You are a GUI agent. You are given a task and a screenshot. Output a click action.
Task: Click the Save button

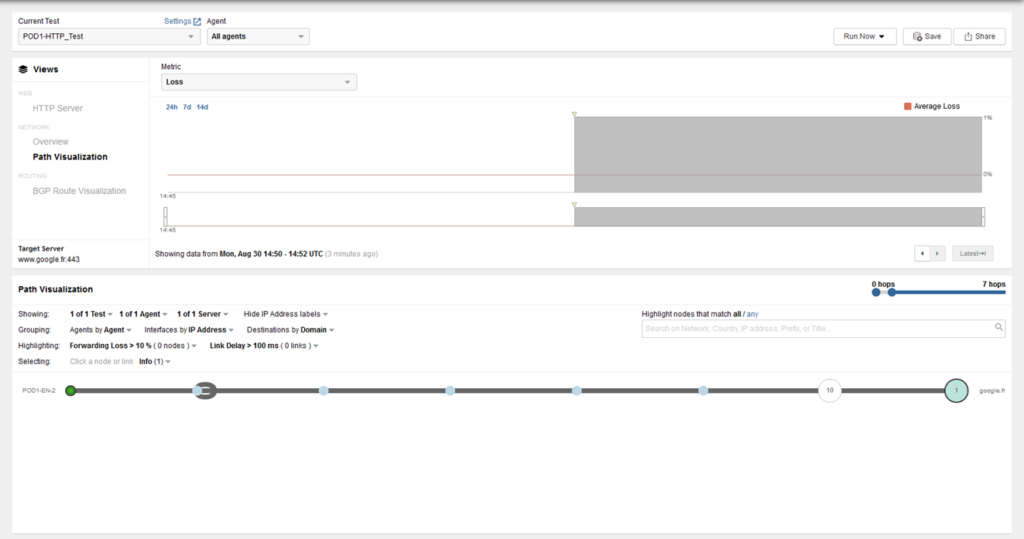click(926, 36)
